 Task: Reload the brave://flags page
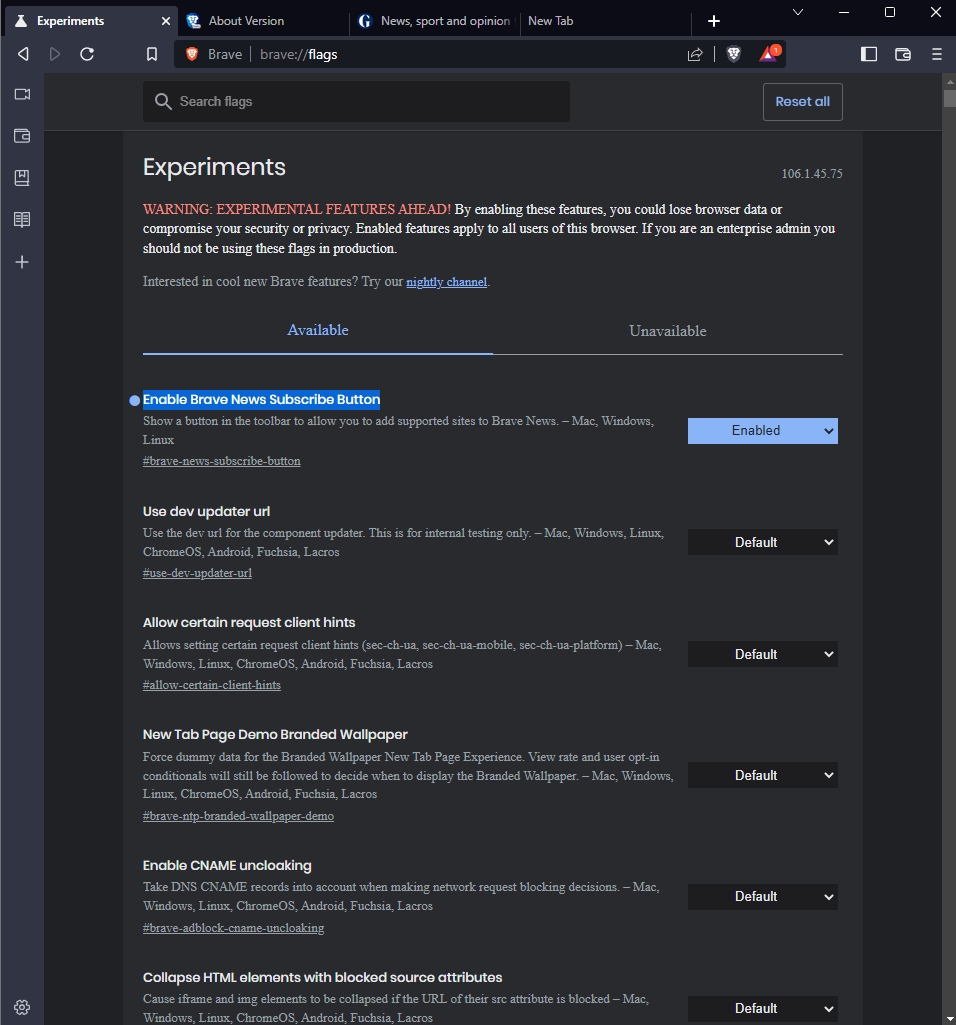click(87, 54)
